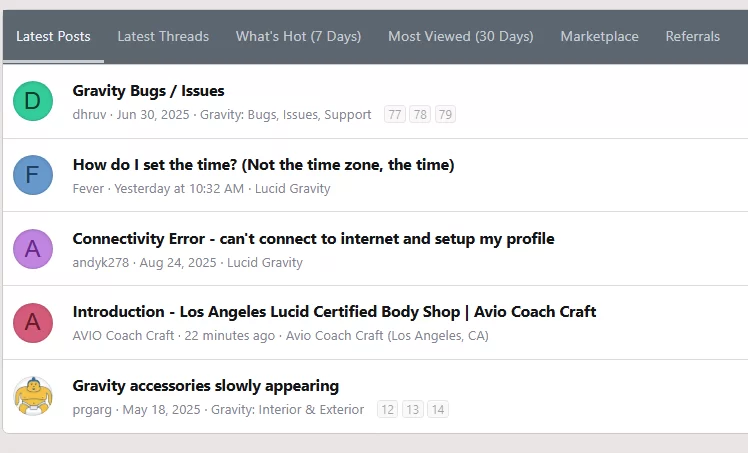This screenshot has width=748, height=453.
Task: Jump to page 79 of Gravity Bugs thread
Action: point(445,114)
